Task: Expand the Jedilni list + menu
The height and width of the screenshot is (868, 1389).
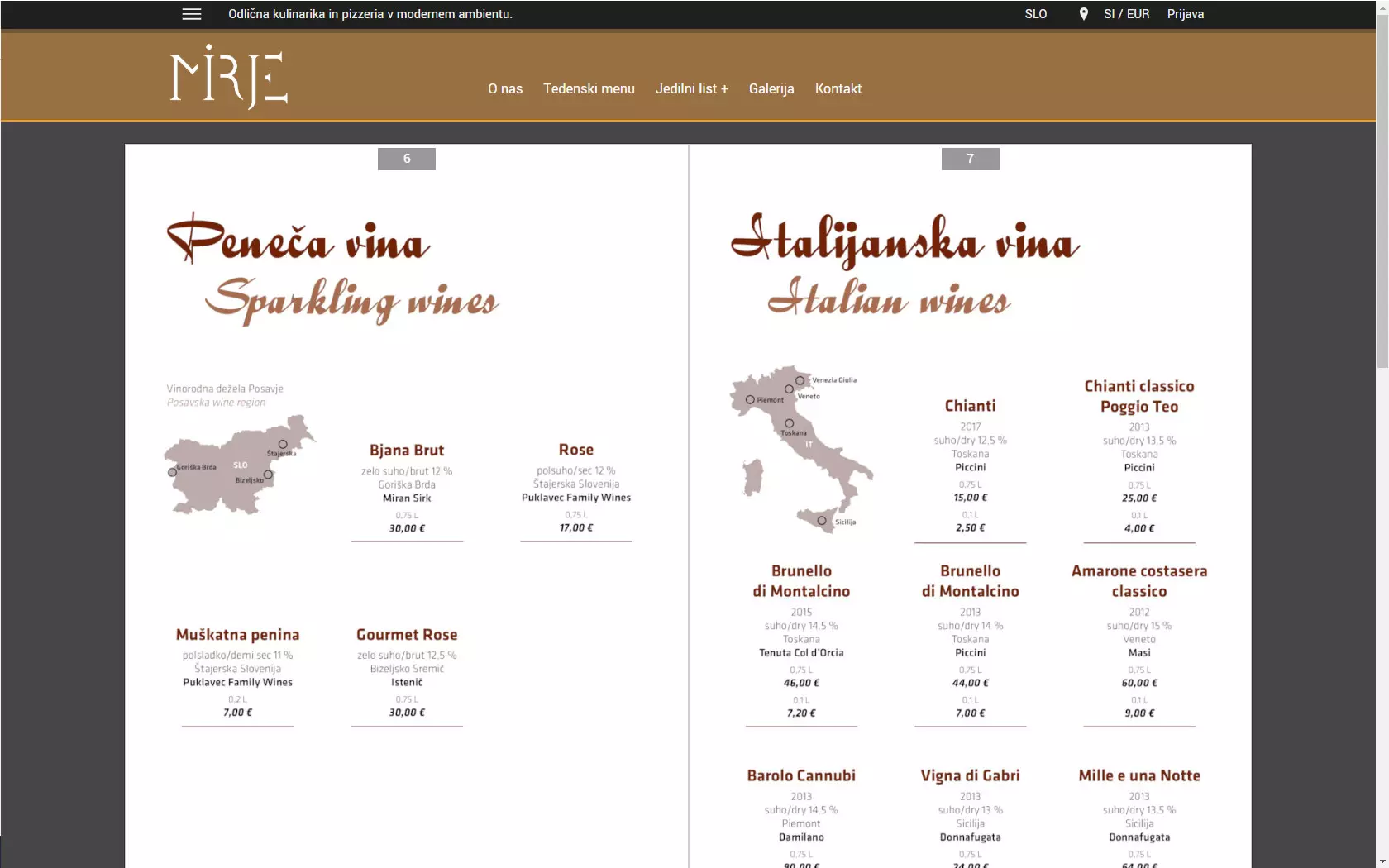Action: click(x=691, y=88)
